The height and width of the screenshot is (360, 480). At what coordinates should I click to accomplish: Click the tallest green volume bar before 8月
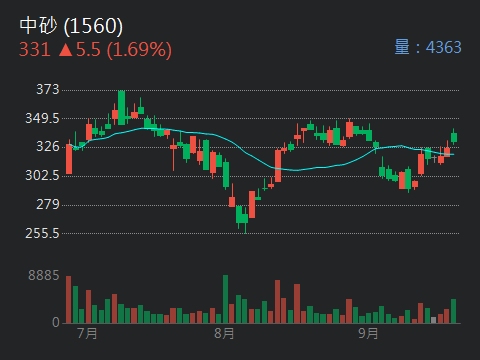(225, 299)
